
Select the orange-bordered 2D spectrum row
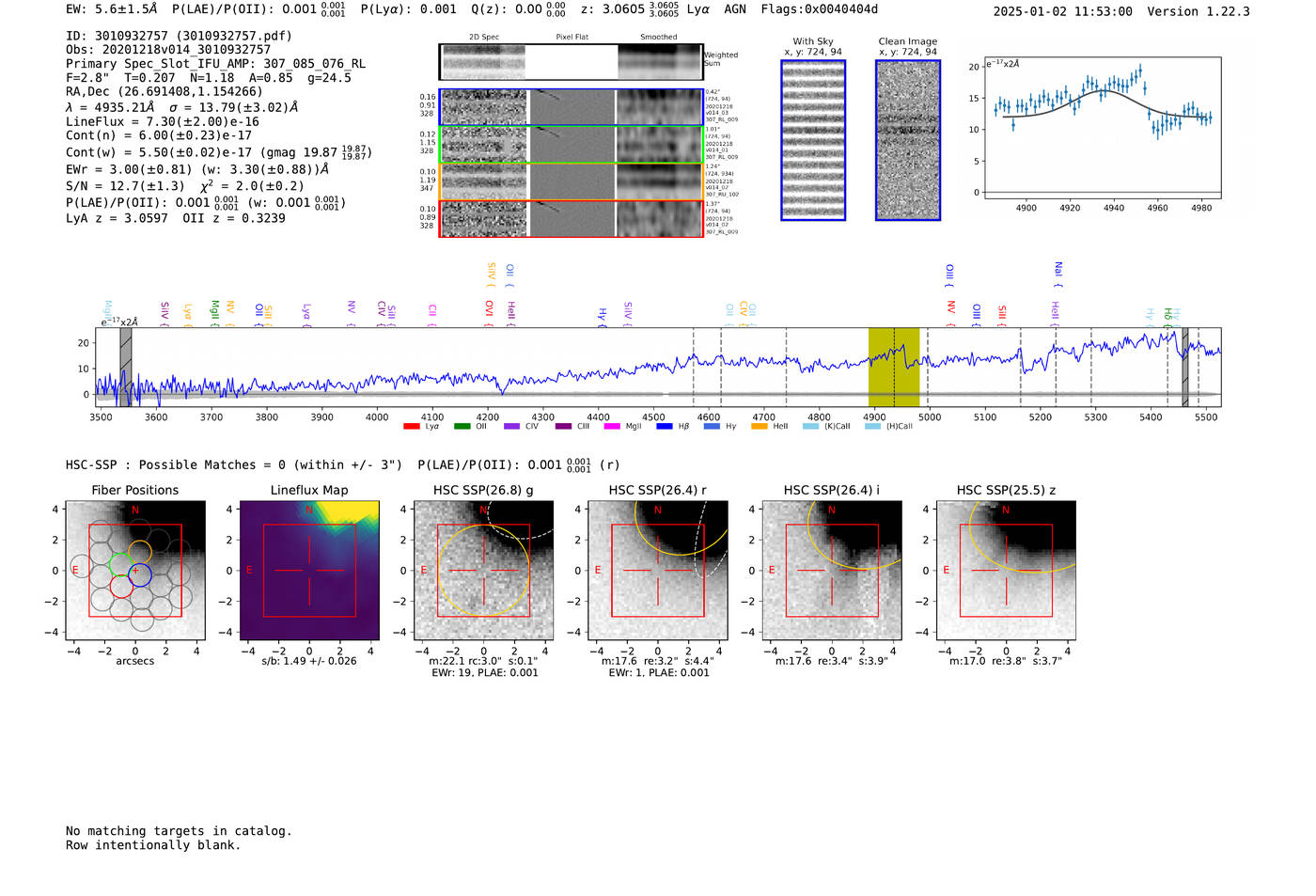[x=571, y=181]
